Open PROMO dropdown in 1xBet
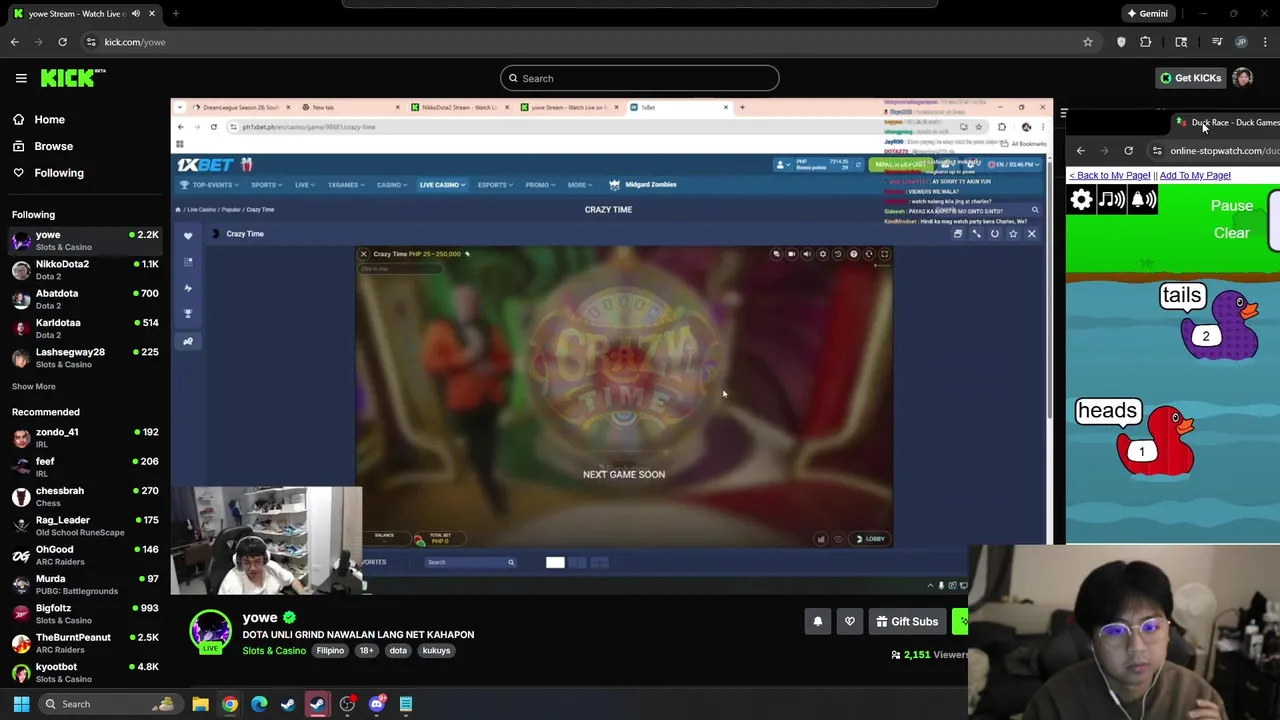The width and height of the screenshot is (1280, 720). 540,185
